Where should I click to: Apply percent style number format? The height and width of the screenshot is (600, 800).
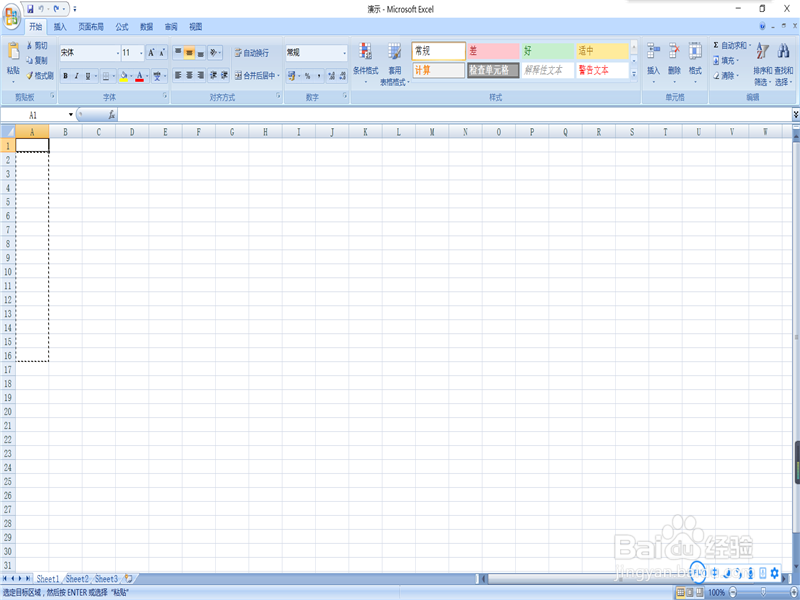coord(307,76)
